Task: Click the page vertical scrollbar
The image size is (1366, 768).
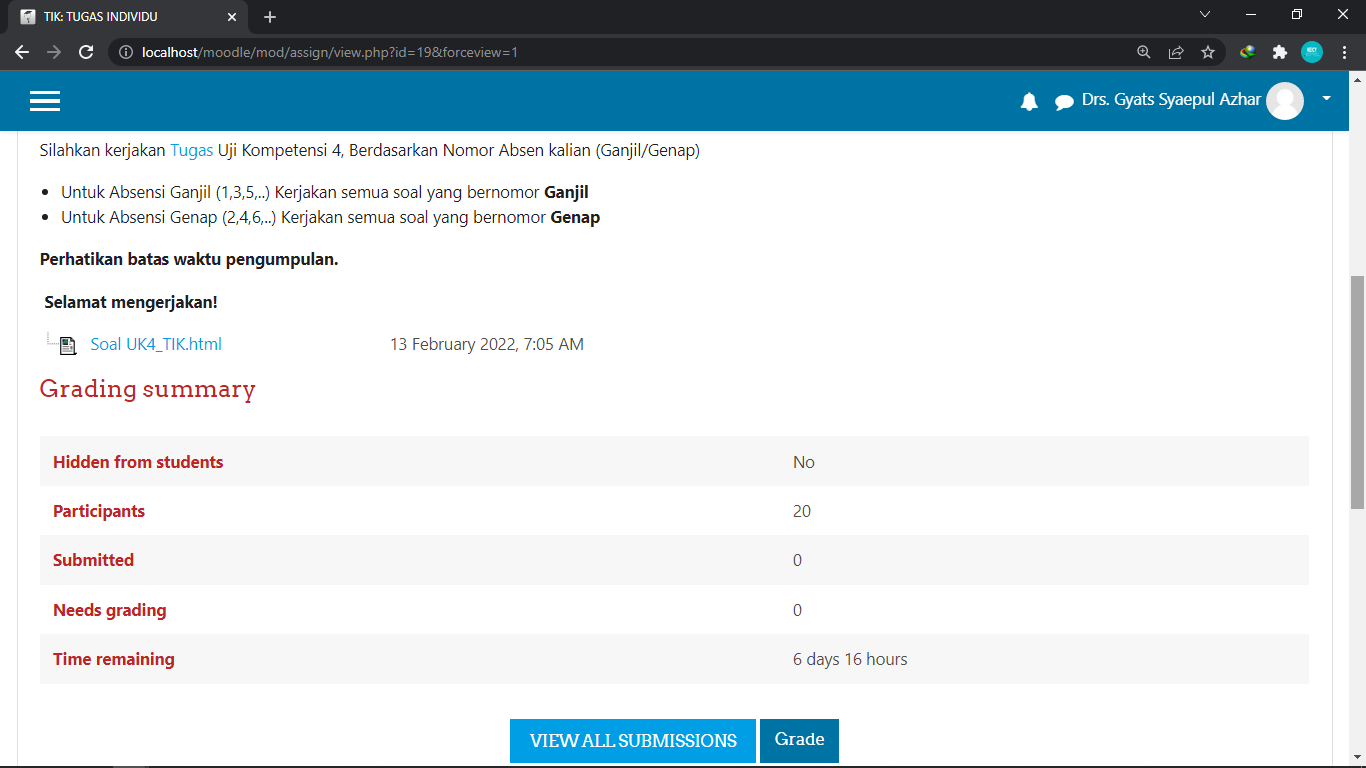Action: (x=1358, y=391)
